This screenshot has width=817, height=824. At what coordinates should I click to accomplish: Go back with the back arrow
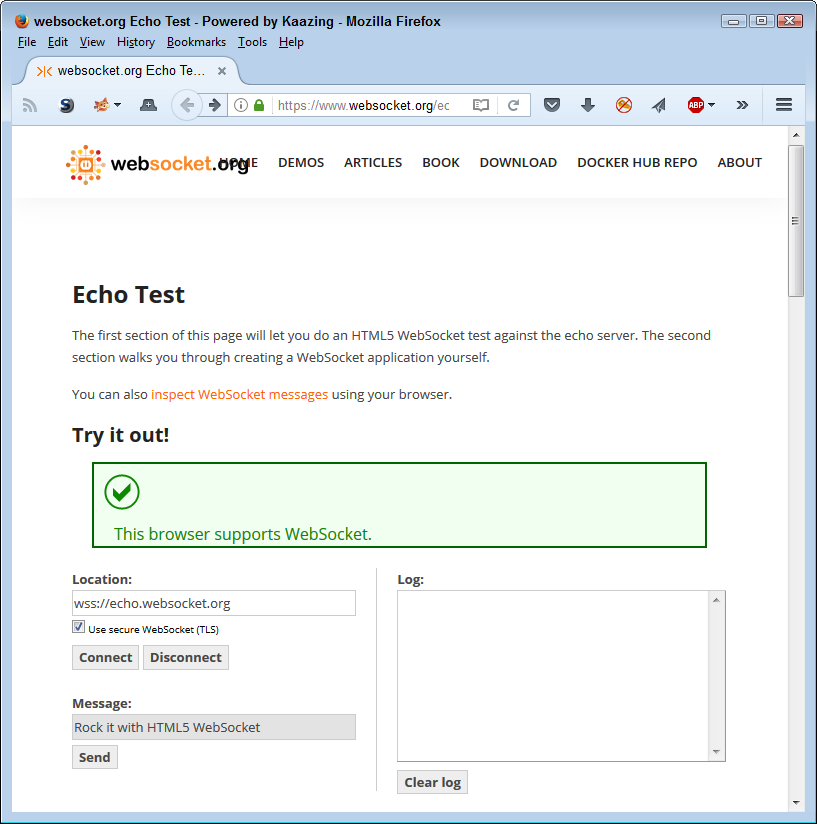pyautogui.click(x=187, y=105)
